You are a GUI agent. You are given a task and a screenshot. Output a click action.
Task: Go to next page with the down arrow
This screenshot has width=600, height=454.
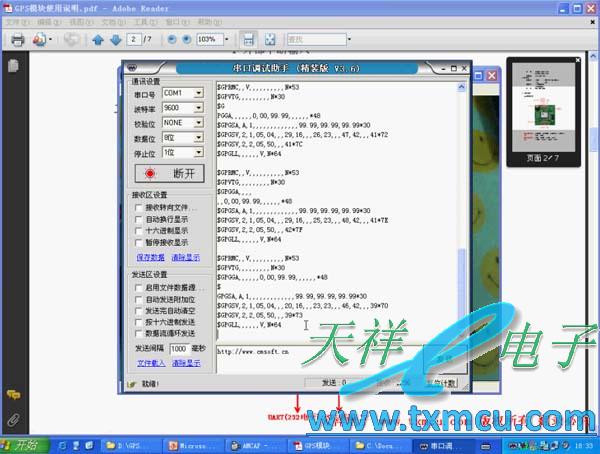116,39
